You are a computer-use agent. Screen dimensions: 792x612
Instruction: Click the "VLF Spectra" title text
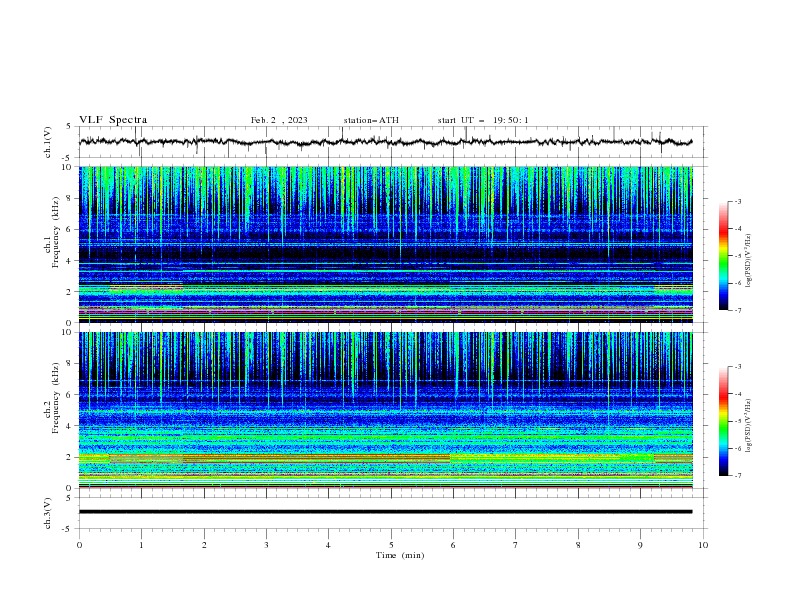113,120
